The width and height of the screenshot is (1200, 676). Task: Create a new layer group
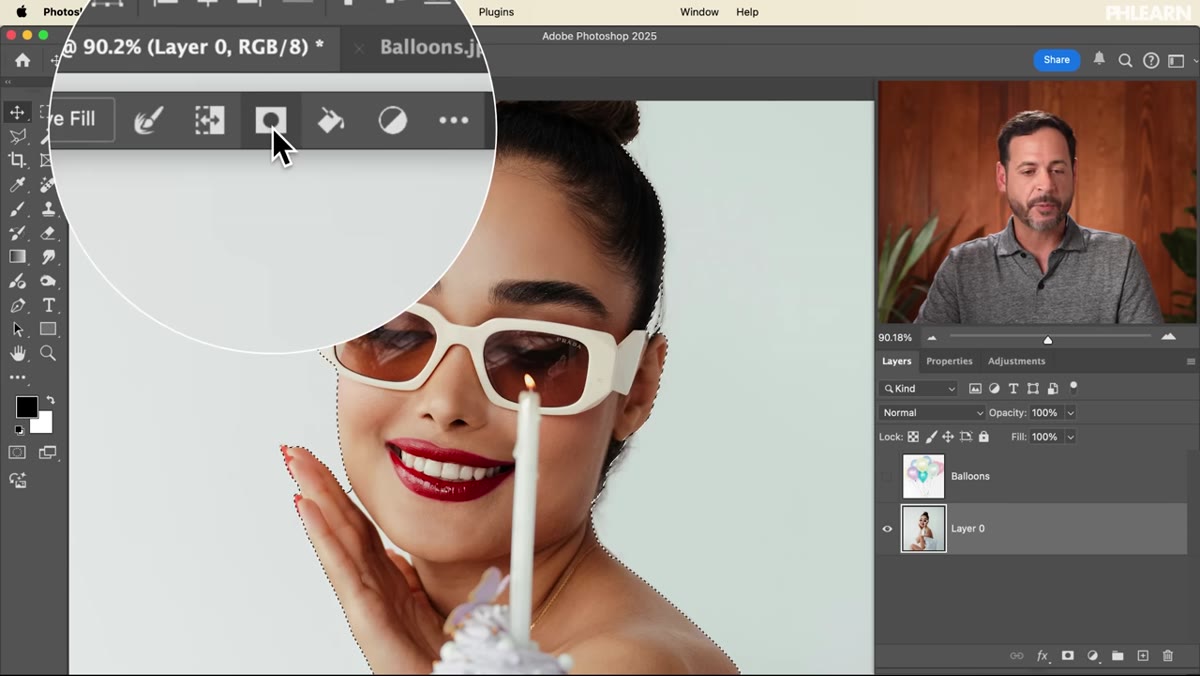pos(1117,656)
